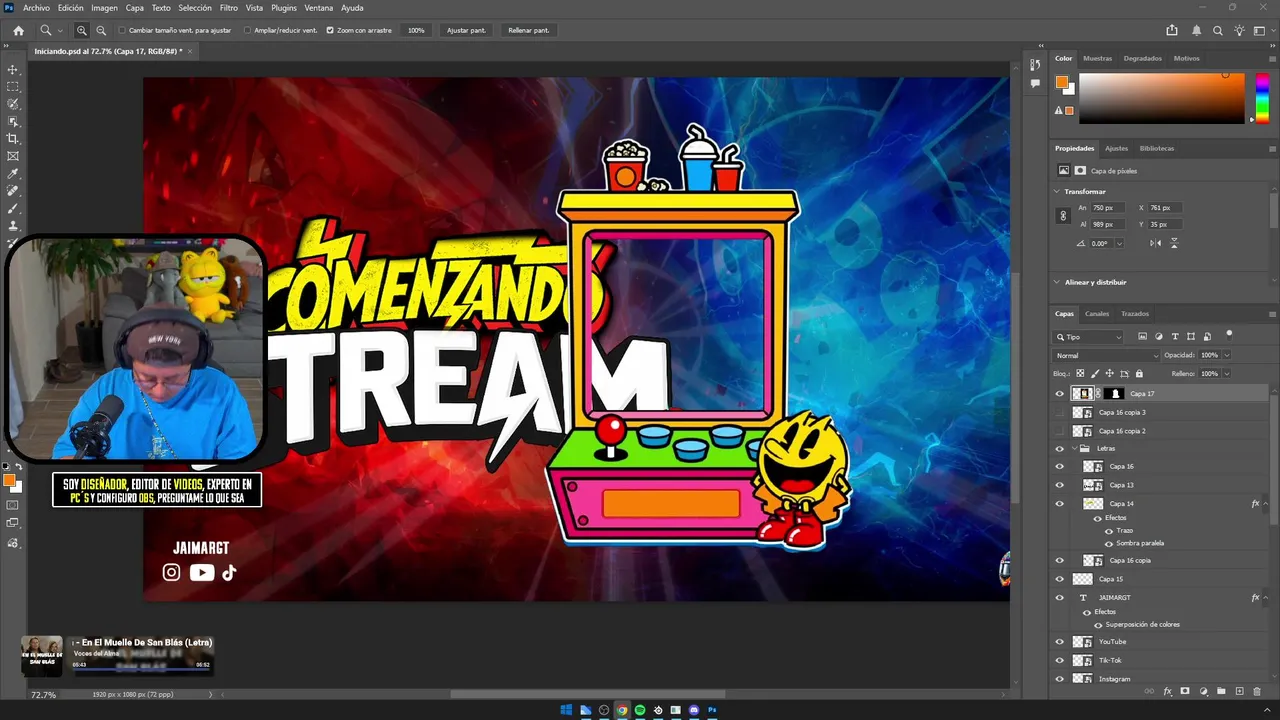Viewport: 1280px width, 720px height.
Task: Select the Crop tool
Action: click(13, 139)
